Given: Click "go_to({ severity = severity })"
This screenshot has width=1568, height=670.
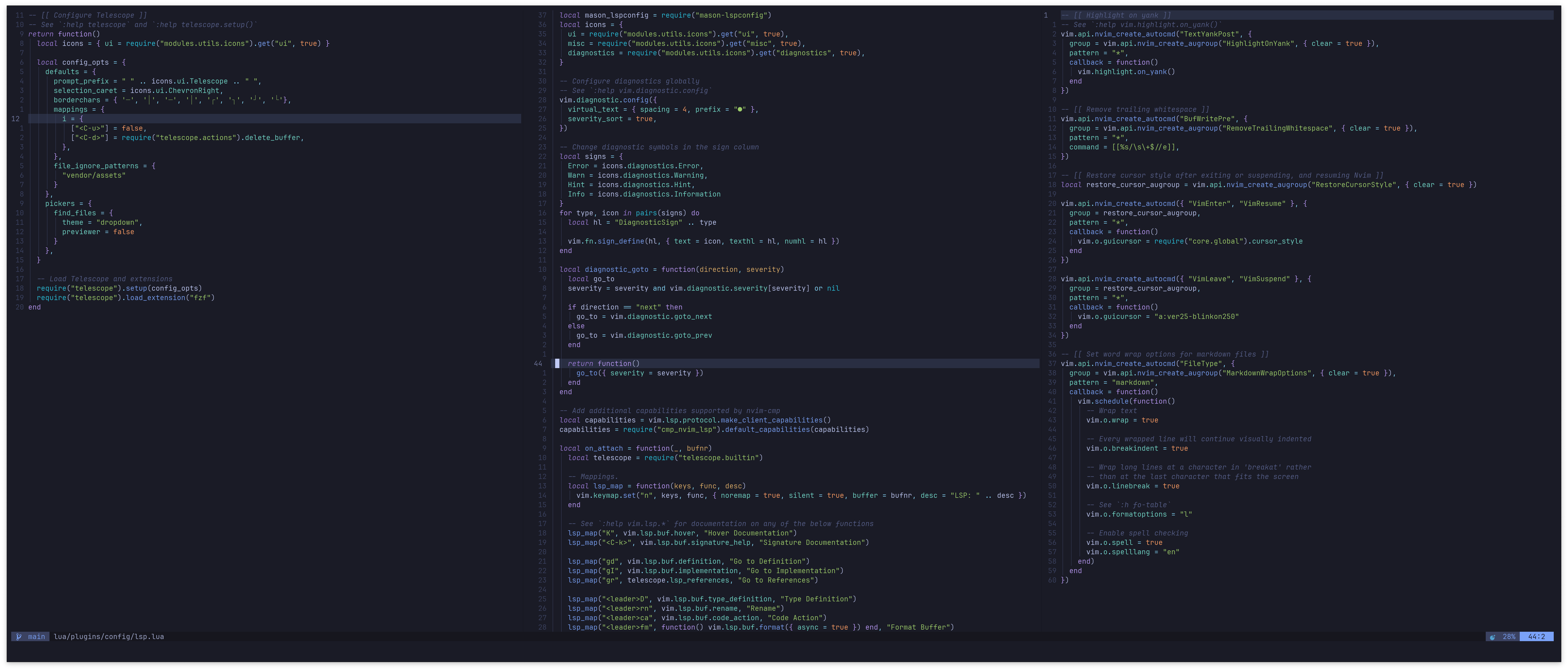Looking at the screenshot, I should tap(640, 373).
